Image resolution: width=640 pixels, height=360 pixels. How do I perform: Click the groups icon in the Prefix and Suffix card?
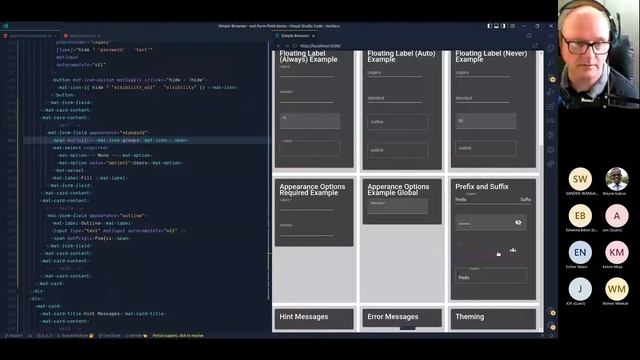[x=513, y=250]
